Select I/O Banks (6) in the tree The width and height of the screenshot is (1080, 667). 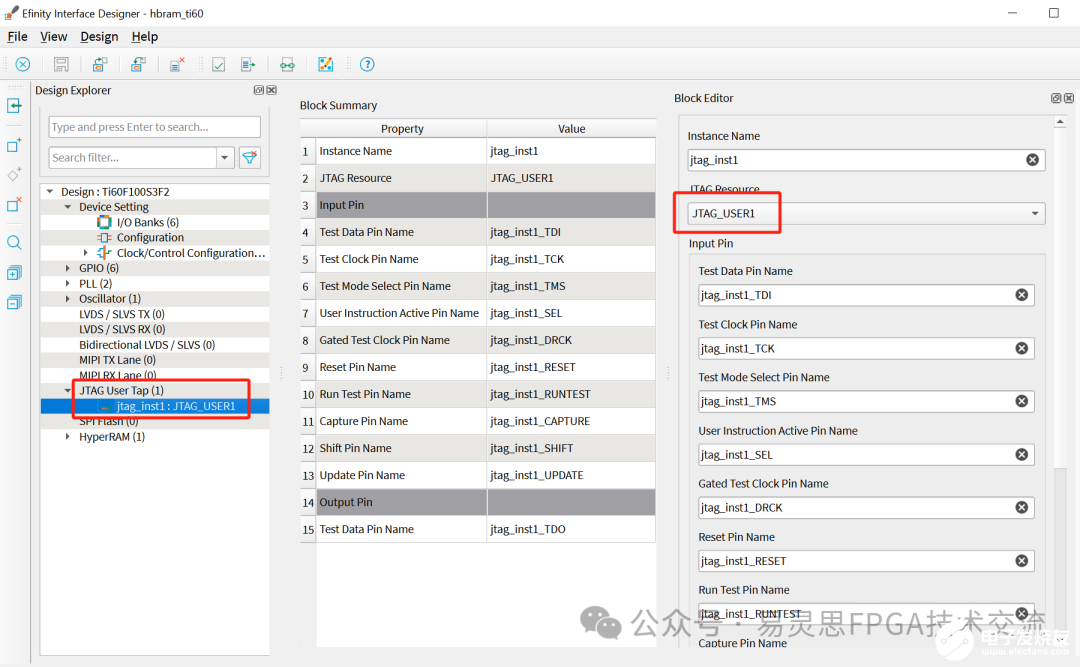[147, 222]
